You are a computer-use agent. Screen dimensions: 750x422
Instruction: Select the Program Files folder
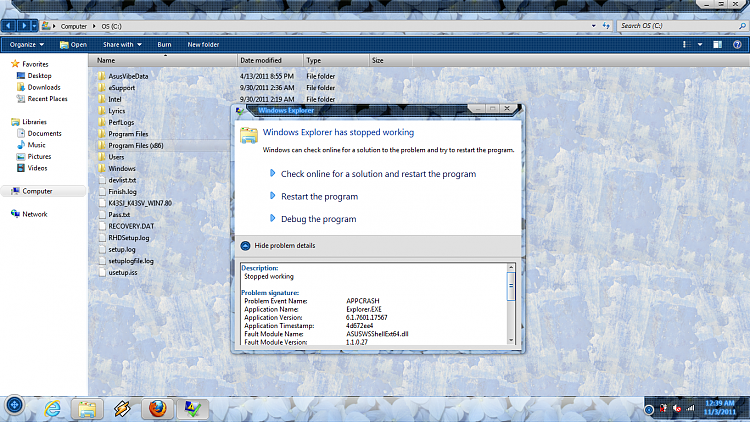pyautogui.click(x=123, y=134)
